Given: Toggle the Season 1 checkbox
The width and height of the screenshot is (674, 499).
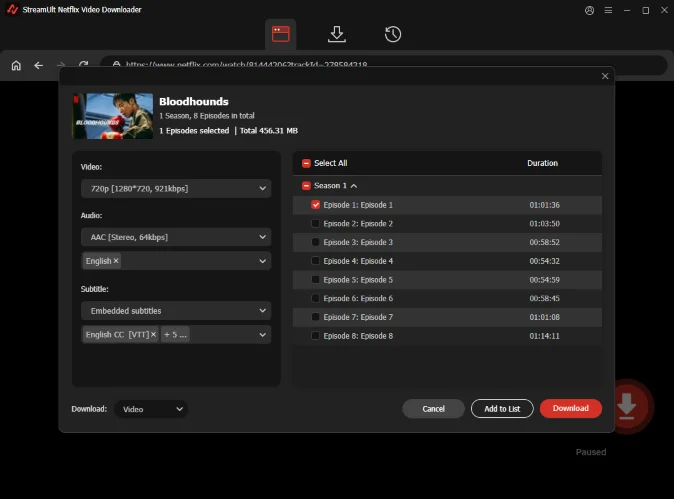Looking at the screenshot, I should 306,186.
